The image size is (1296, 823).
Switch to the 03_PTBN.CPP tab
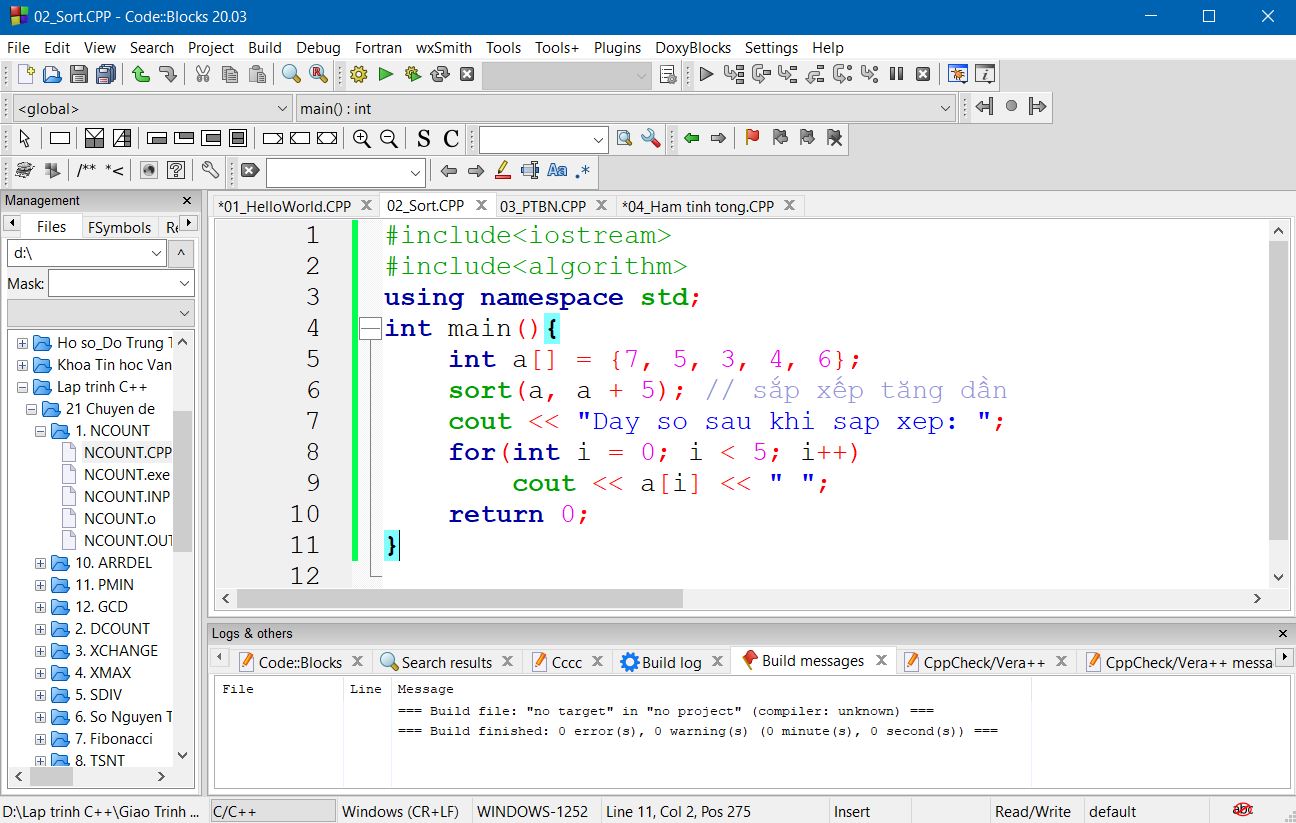[543, 206]
